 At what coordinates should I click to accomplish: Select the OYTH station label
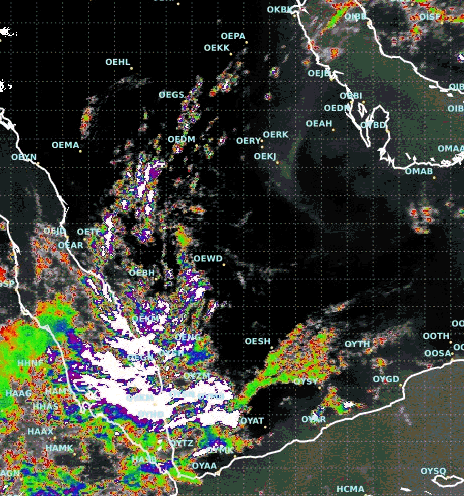357,344
